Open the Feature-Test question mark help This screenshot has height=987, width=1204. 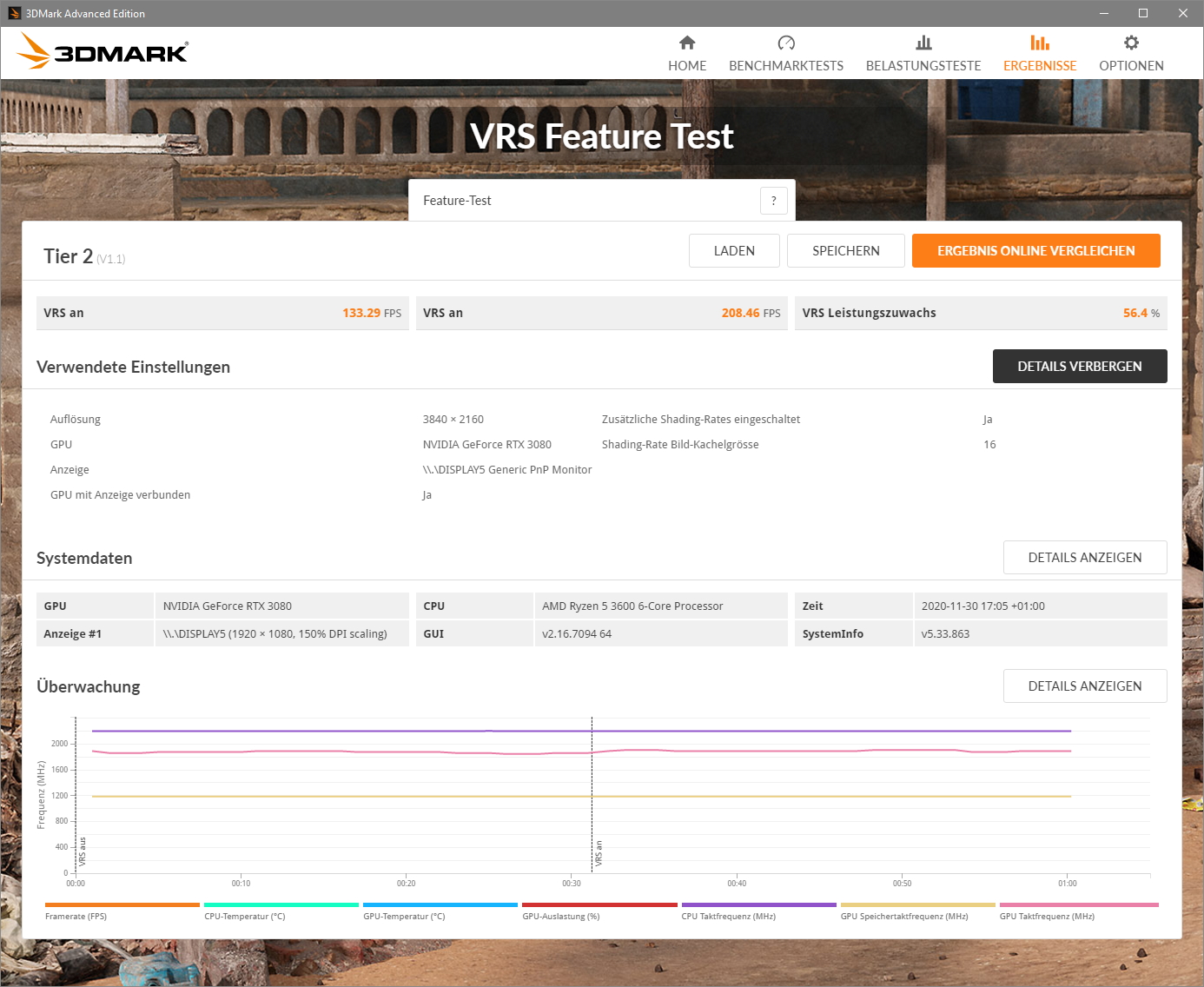(774, 201)
